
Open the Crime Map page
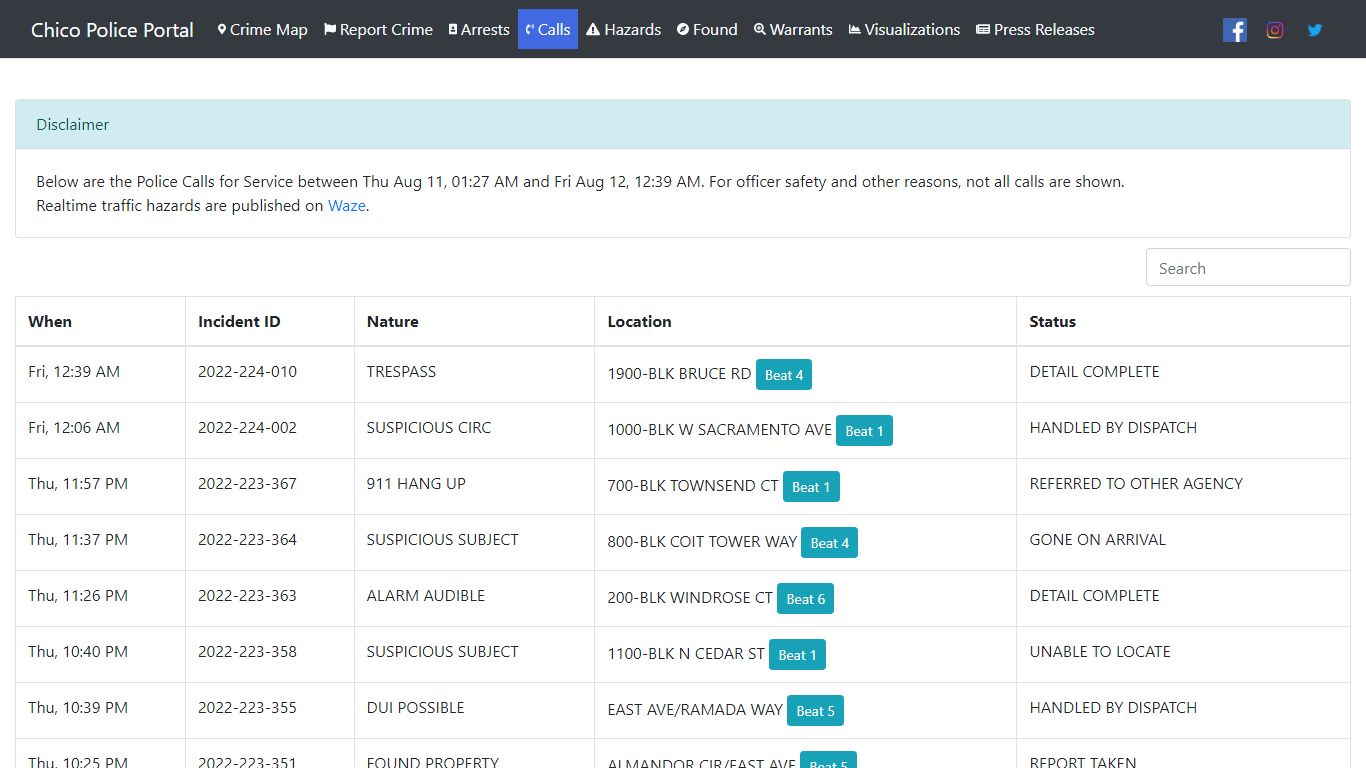click(262, 30)
